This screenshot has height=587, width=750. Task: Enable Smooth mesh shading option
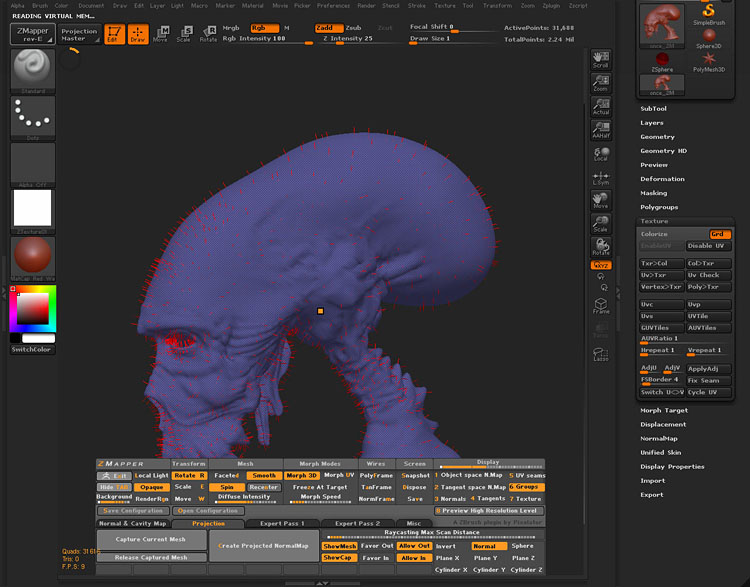click(x=264, y=475)
